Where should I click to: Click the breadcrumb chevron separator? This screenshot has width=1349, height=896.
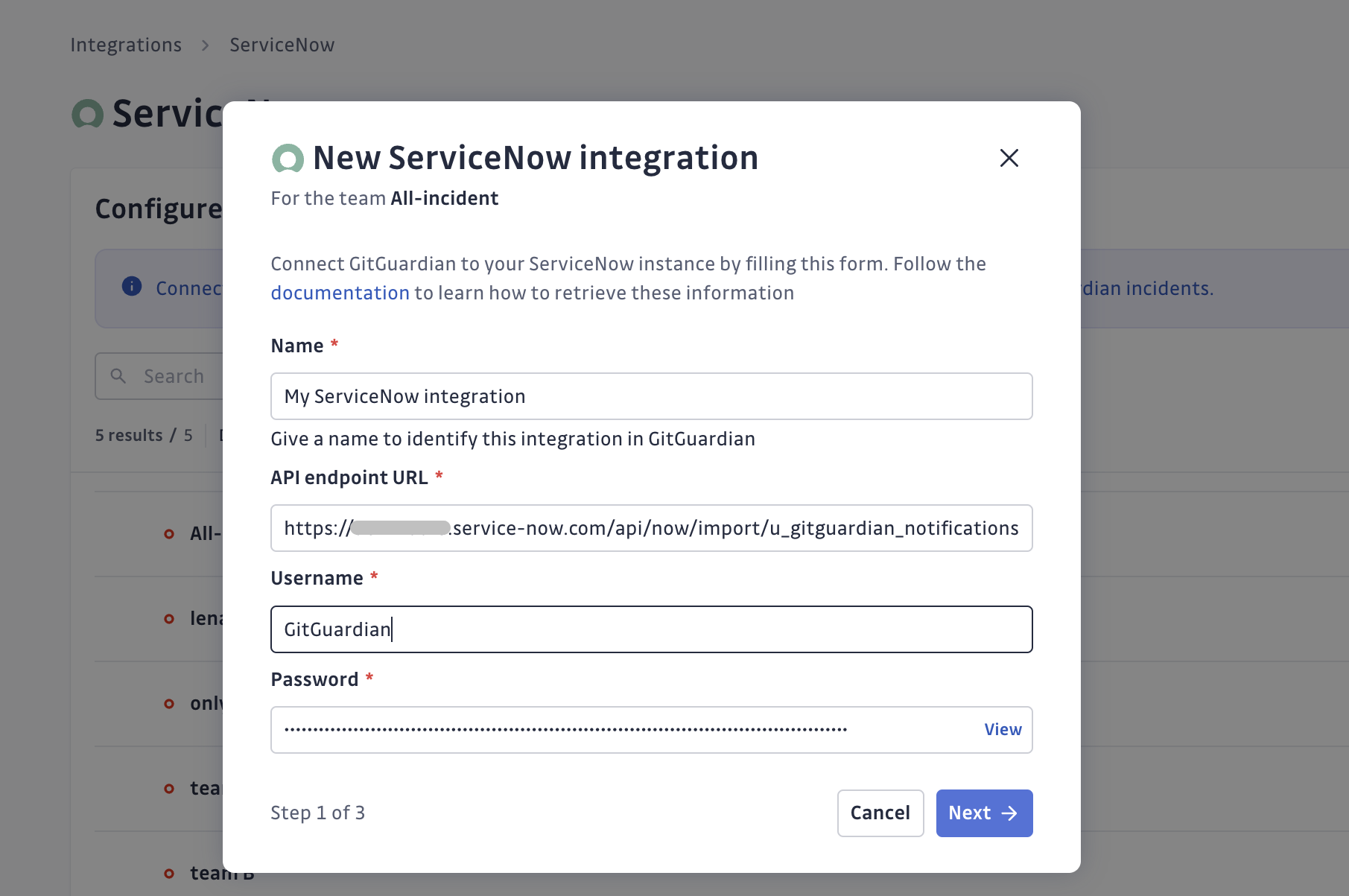pyautogui.click(x=206, y=45)
